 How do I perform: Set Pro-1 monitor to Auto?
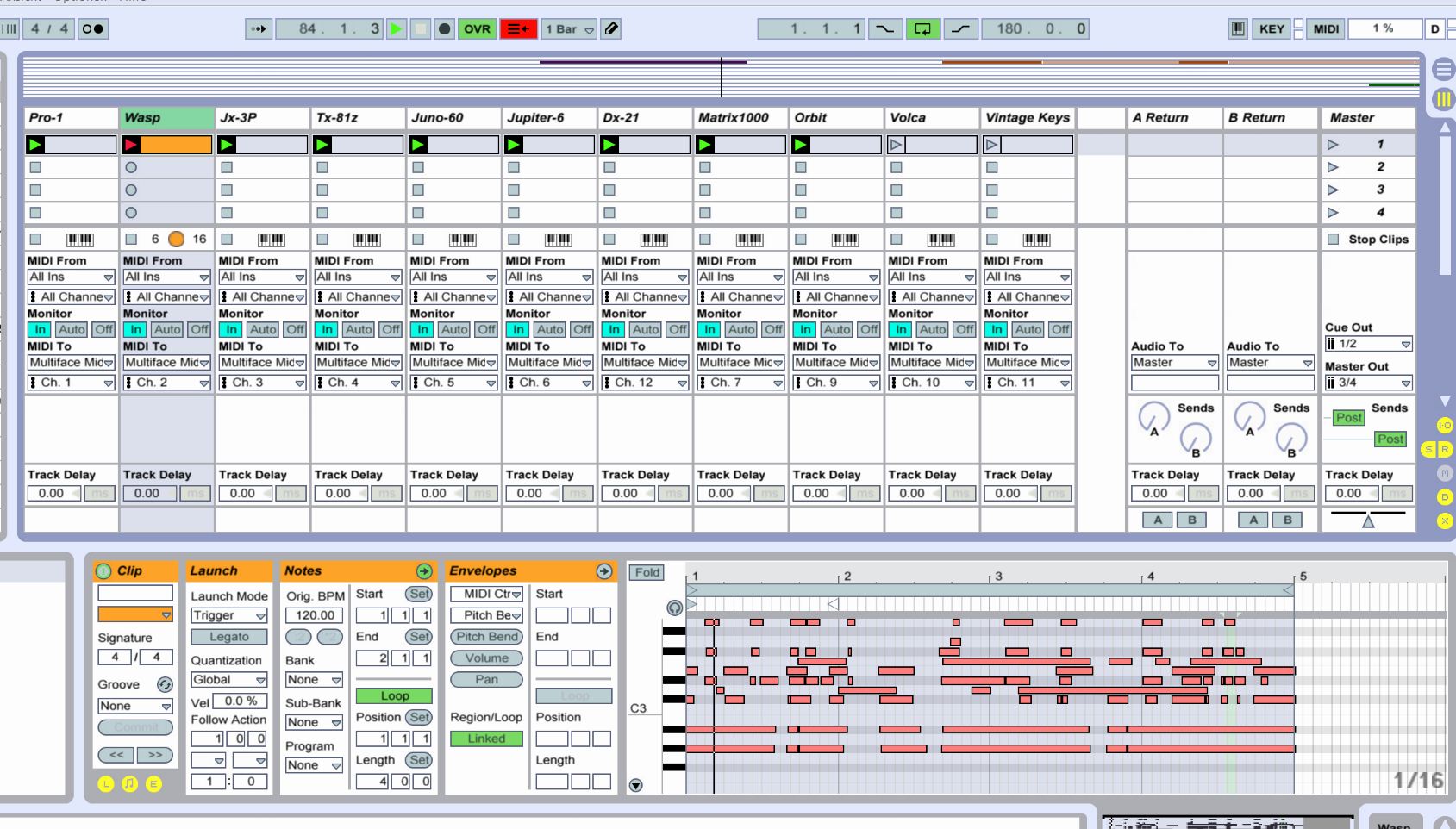click(x=72, y=329)
